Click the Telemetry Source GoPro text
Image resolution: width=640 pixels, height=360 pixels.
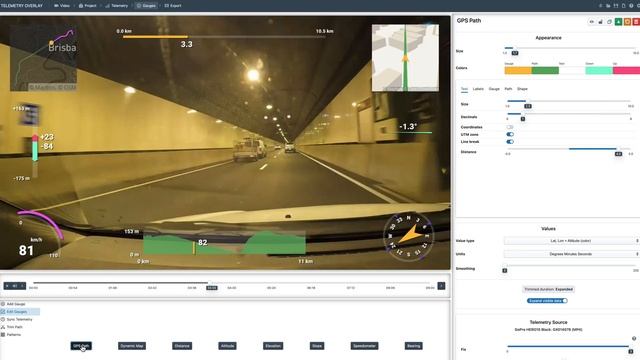(x=548, y=329)
